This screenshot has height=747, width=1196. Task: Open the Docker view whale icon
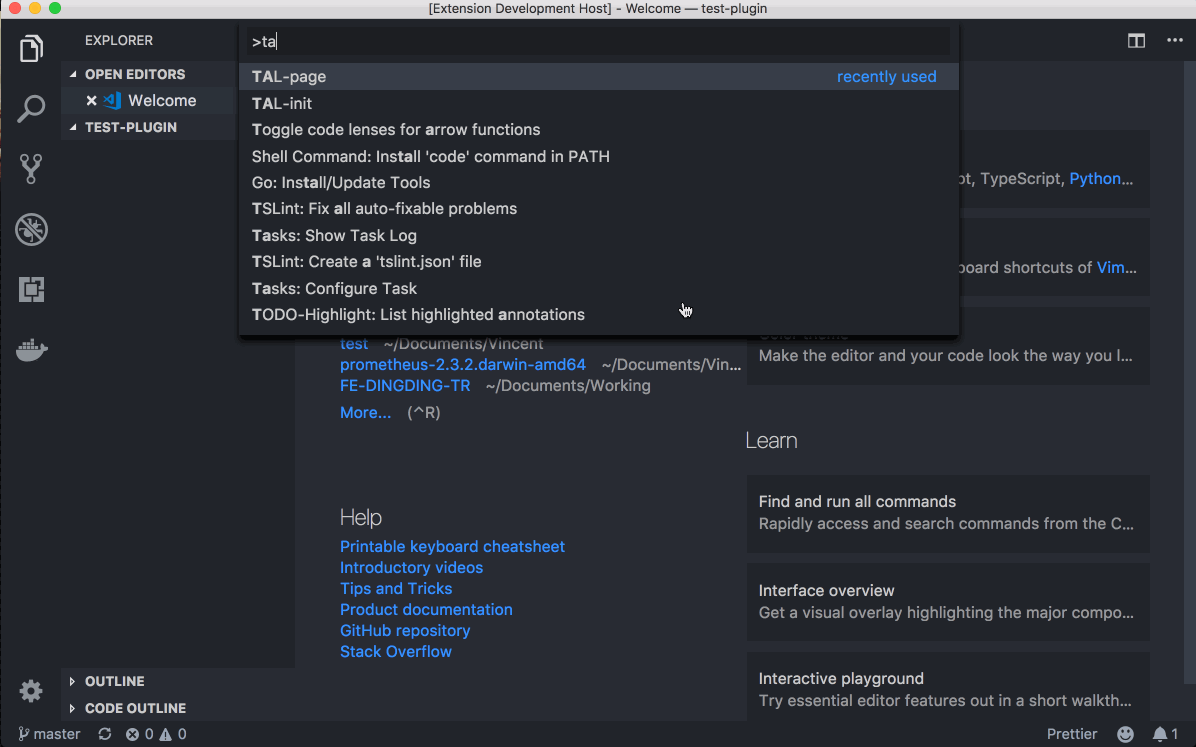(x=31, y=349)
